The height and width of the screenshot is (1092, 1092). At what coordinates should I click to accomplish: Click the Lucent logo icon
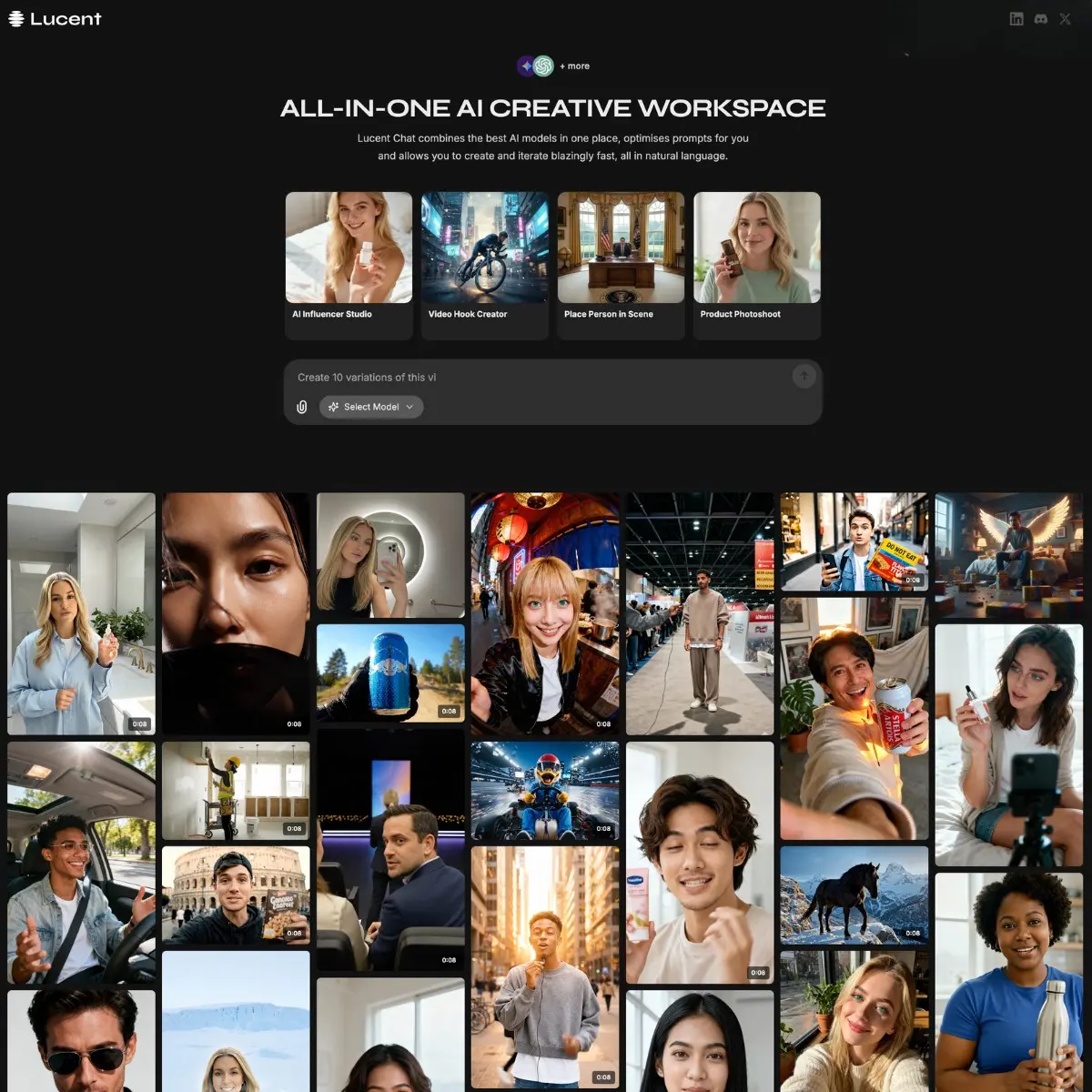click(15, 18)
